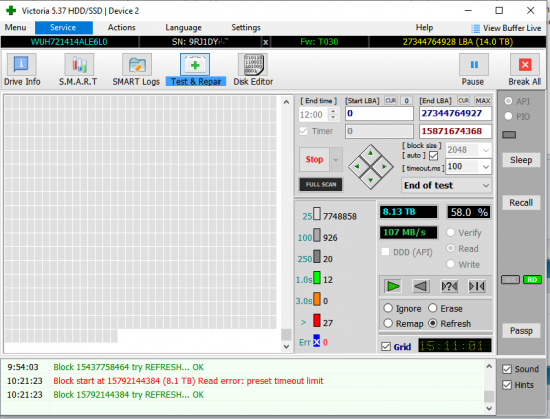550x419 pixels.
Task: Toggle the Grid checkbox
Action: pos(386,346)
